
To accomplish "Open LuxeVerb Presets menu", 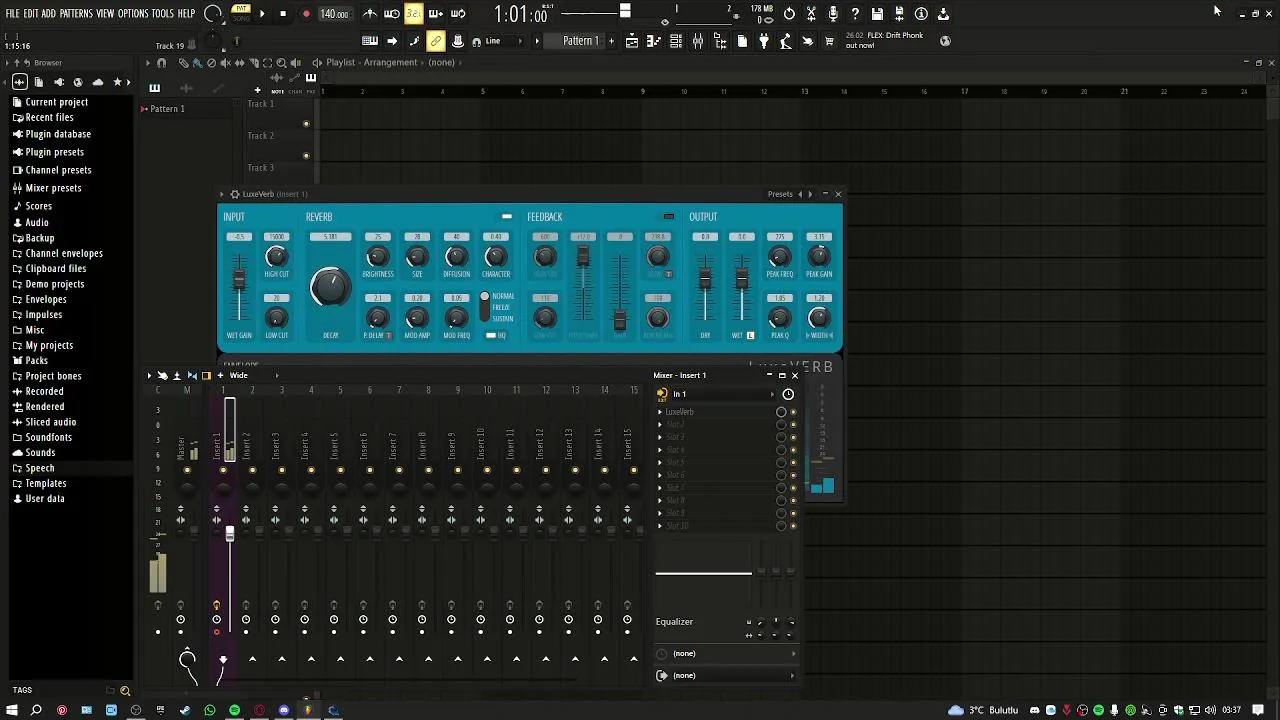I will tap(780, 194).
